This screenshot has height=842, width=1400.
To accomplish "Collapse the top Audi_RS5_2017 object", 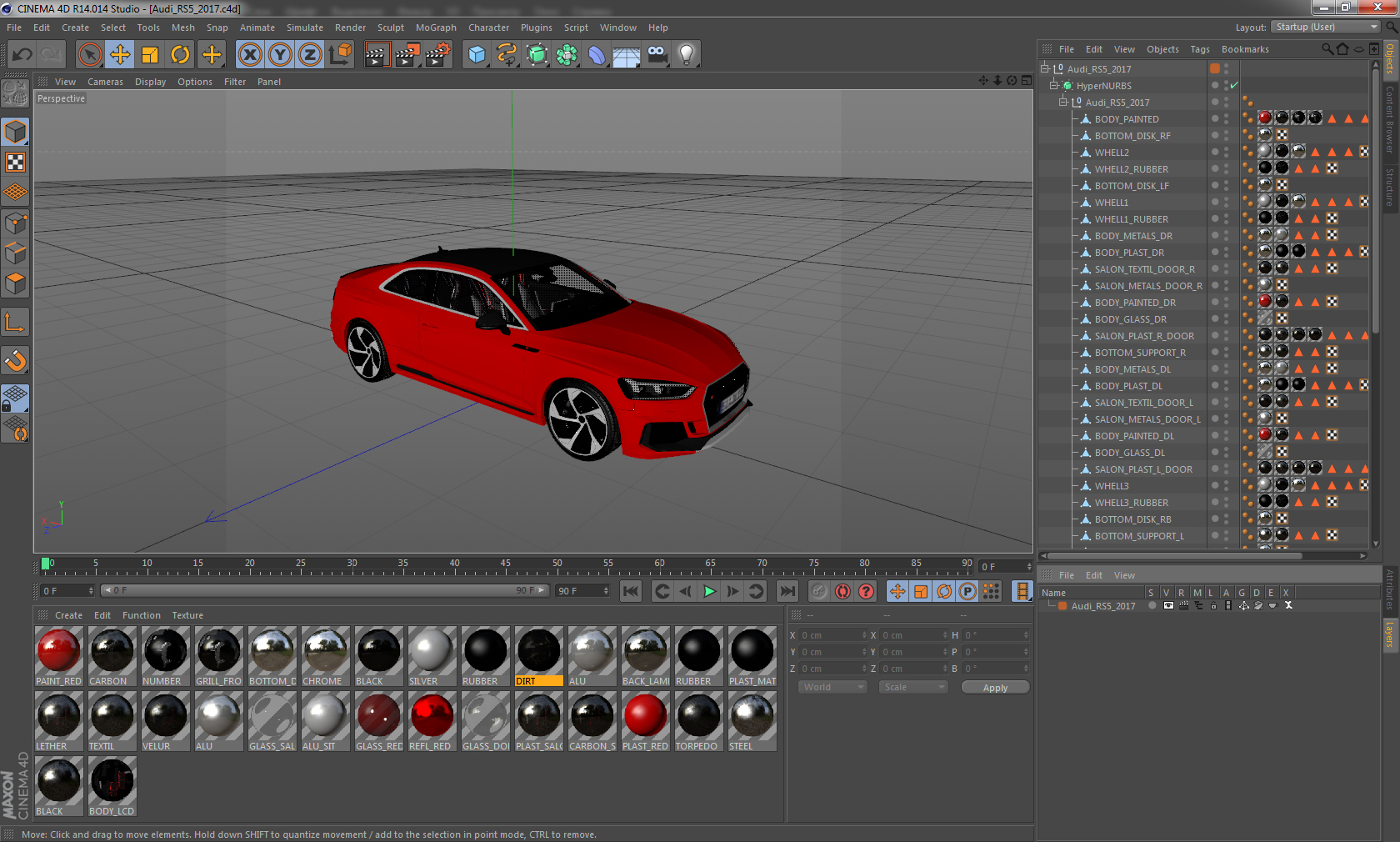I will (x=1045, y=68).
